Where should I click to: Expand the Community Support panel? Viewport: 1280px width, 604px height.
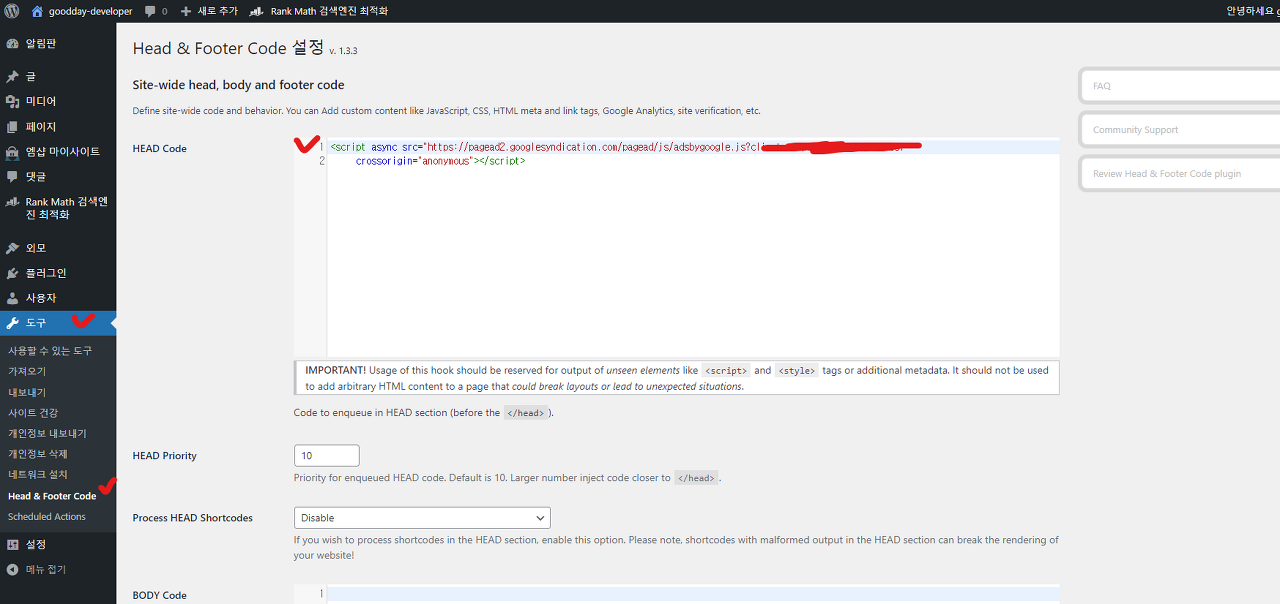pyautogui.click(x=1180, y=130)
